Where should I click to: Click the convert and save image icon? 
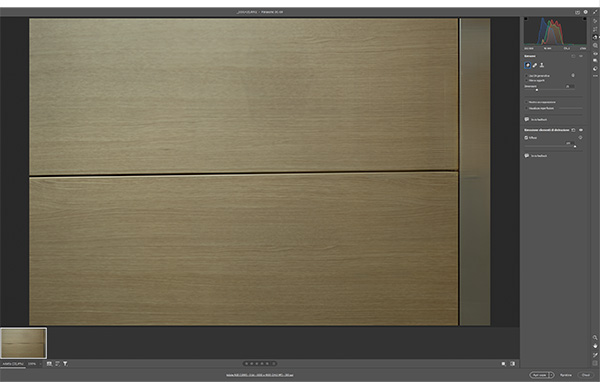577,12
